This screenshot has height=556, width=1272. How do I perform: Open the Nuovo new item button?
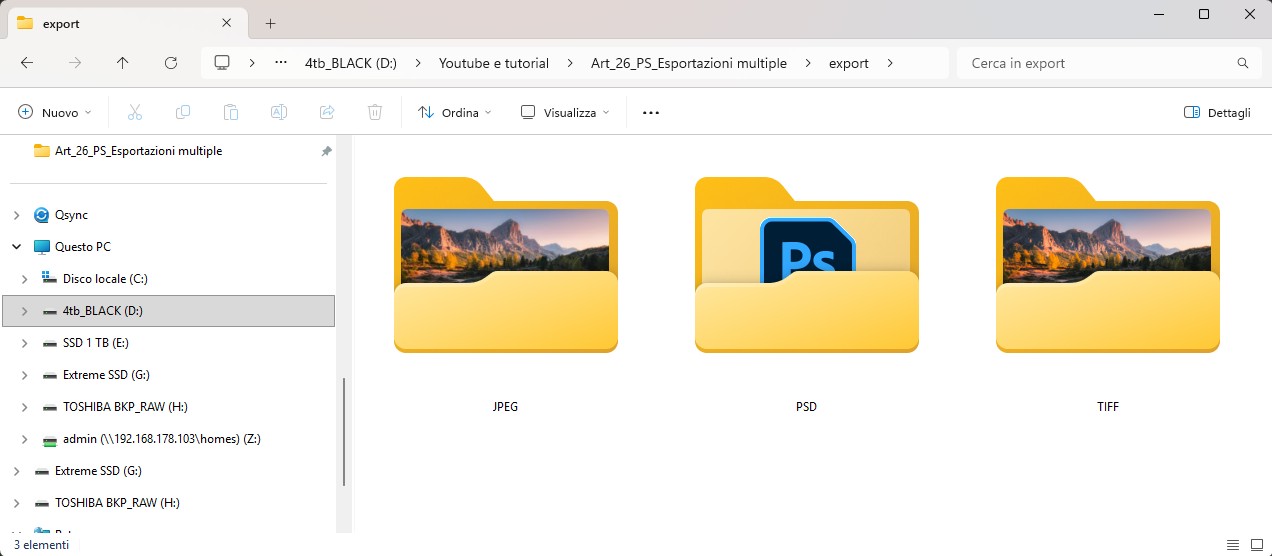click(55, 113)
